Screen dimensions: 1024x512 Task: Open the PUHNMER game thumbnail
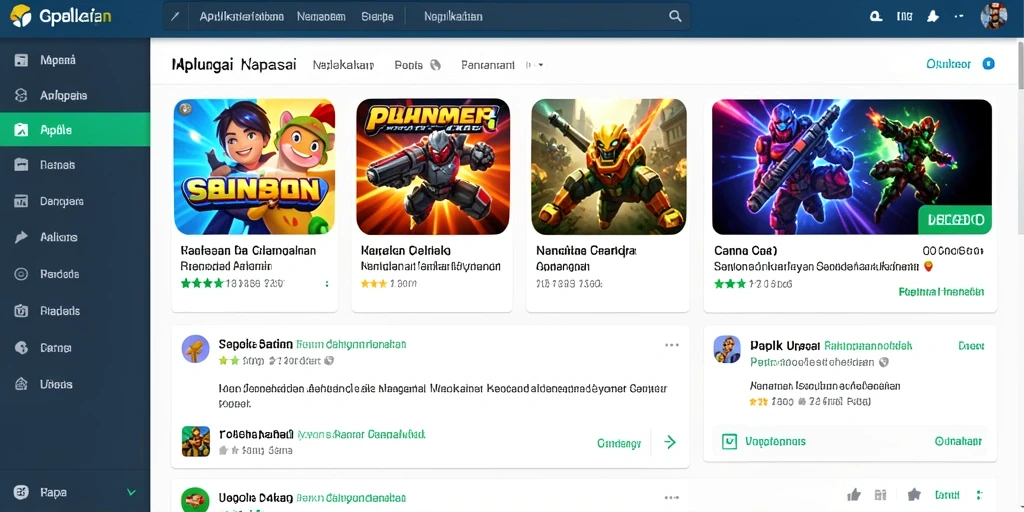point(433,167)
